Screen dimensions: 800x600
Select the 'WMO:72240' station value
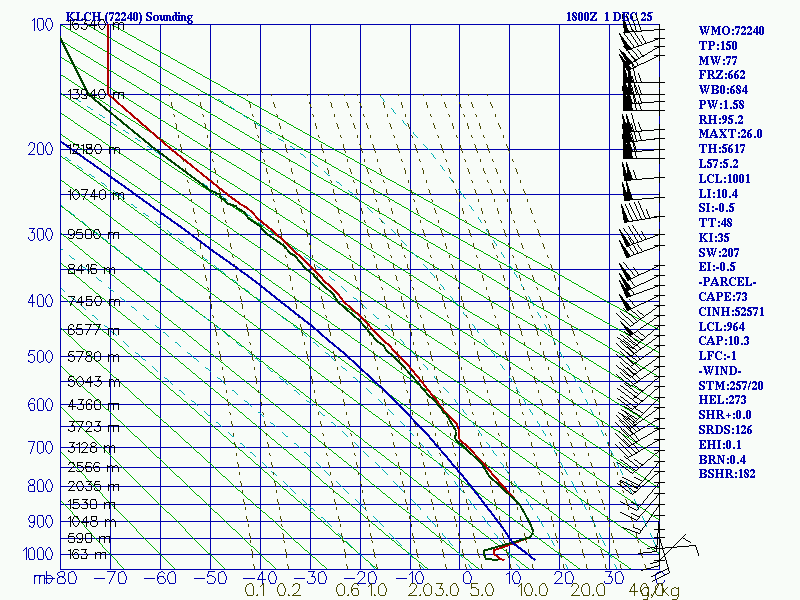731,31
